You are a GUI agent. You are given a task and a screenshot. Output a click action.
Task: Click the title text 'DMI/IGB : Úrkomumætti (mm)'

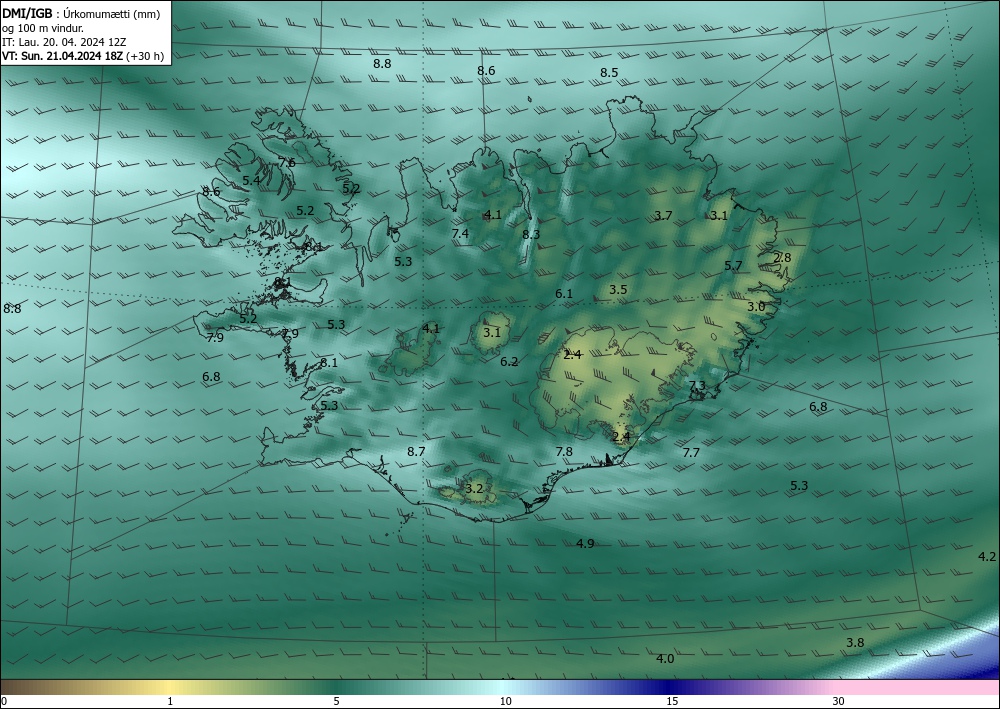81,15
